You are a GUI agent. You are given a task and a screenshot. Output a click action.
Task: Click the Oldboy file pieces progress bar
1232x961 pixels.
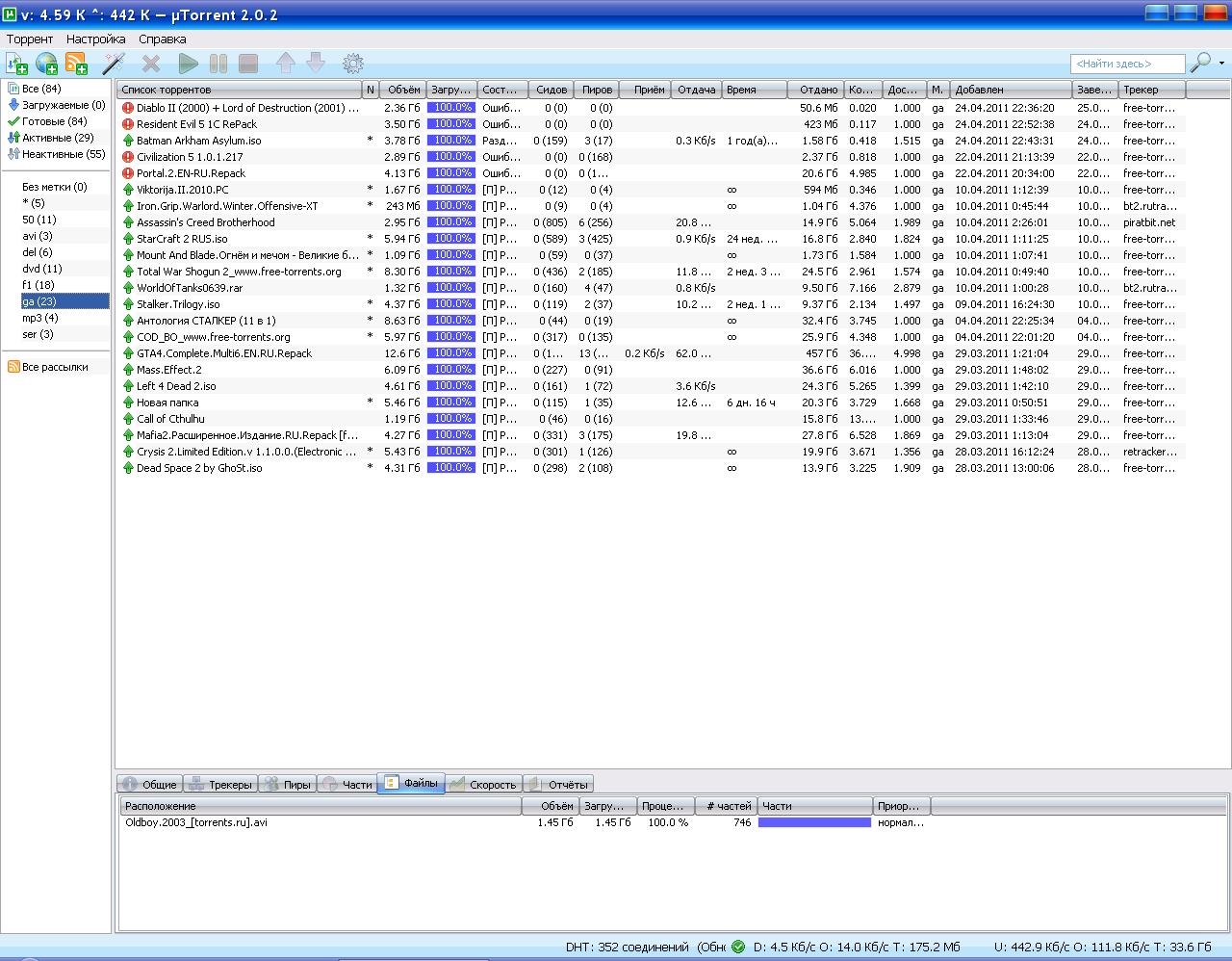pyautogui.click(x=814, y=822)
